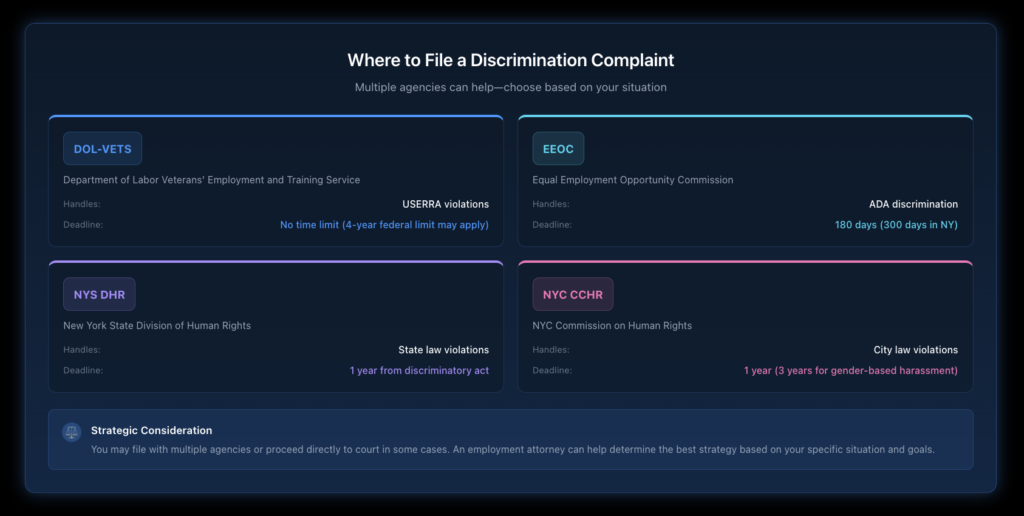Click '1 year (3 years for gender-based harassment)'

pyautogui.click(x=851, y=370)
